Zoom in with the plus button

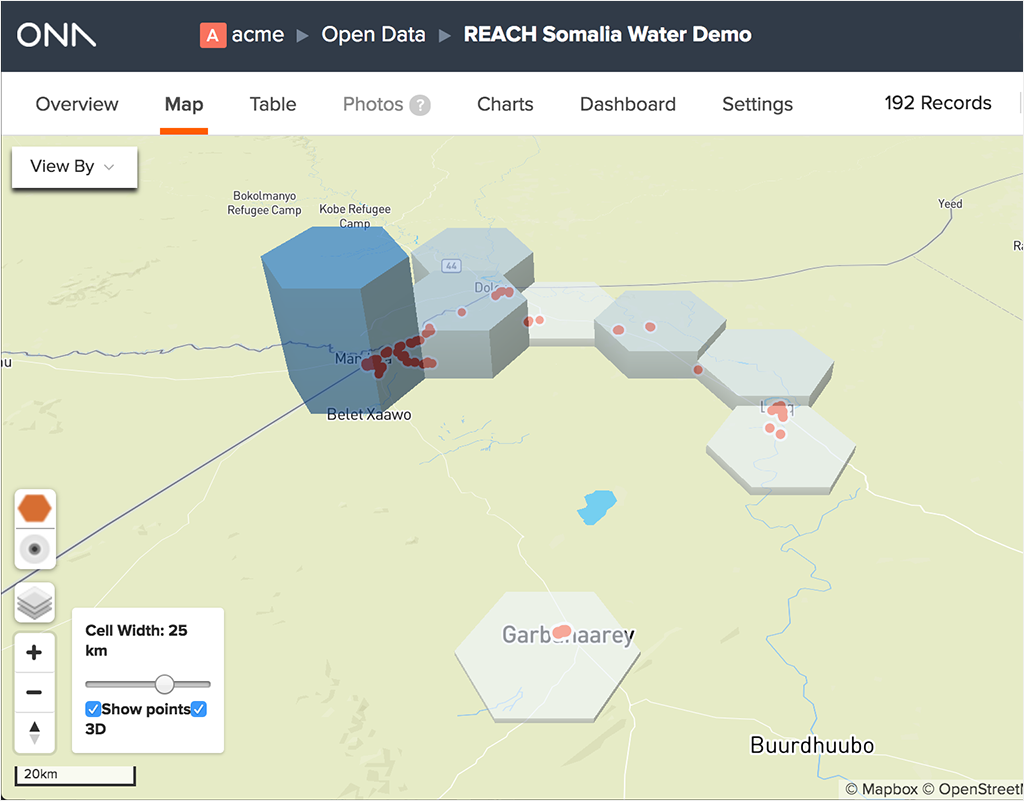pos(34,652)
